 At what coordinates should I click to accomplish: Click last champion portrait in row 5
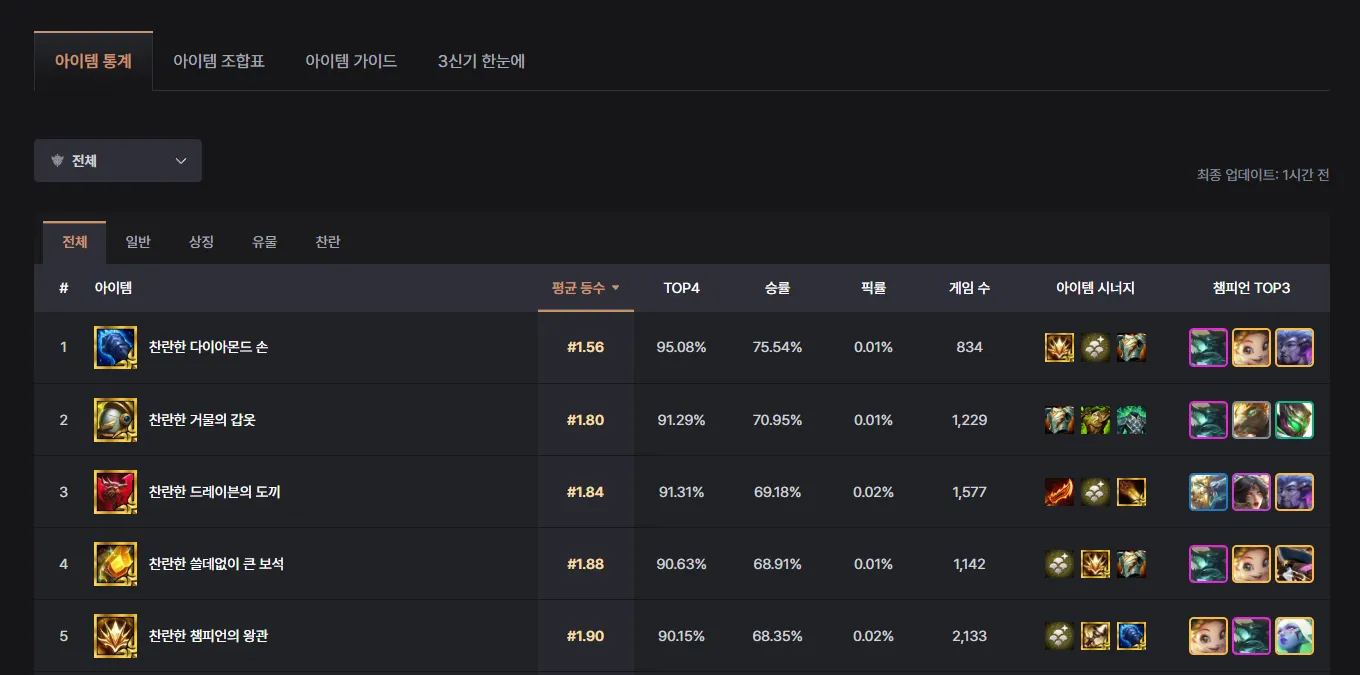pos(1295,636)
